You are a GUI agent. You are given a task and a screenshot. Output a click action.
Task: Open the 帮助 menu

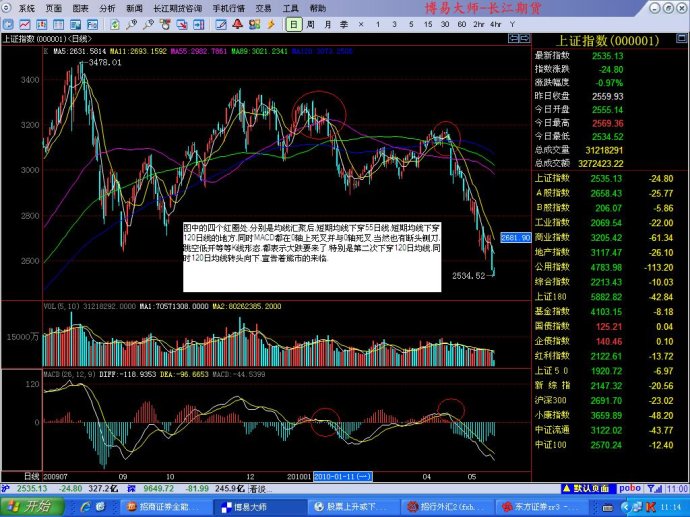click(x=318, y=8)
